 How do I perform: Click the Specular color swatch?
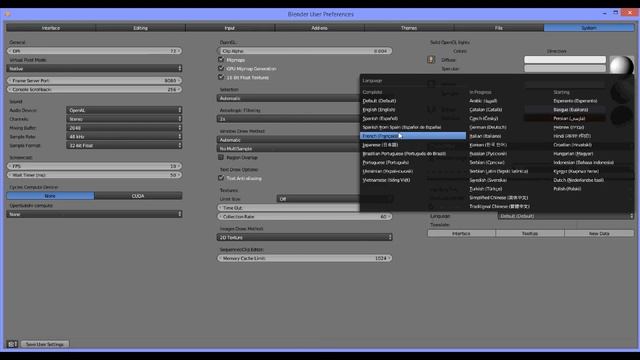[565, 69]
